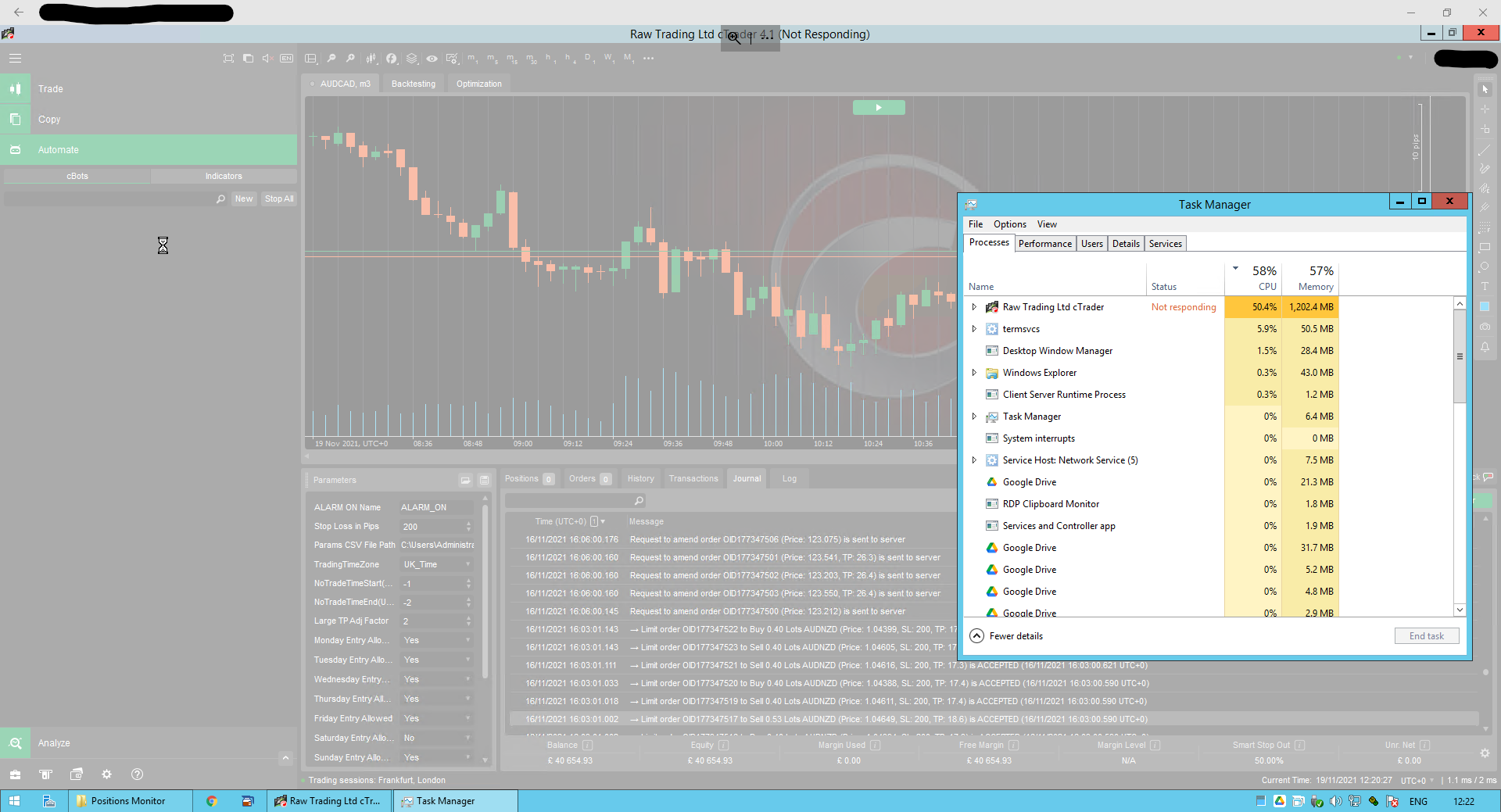Click the zoom out magnifier icon
The height and width of the screenshot is (812, 1501).
click(x=331, y=58)
